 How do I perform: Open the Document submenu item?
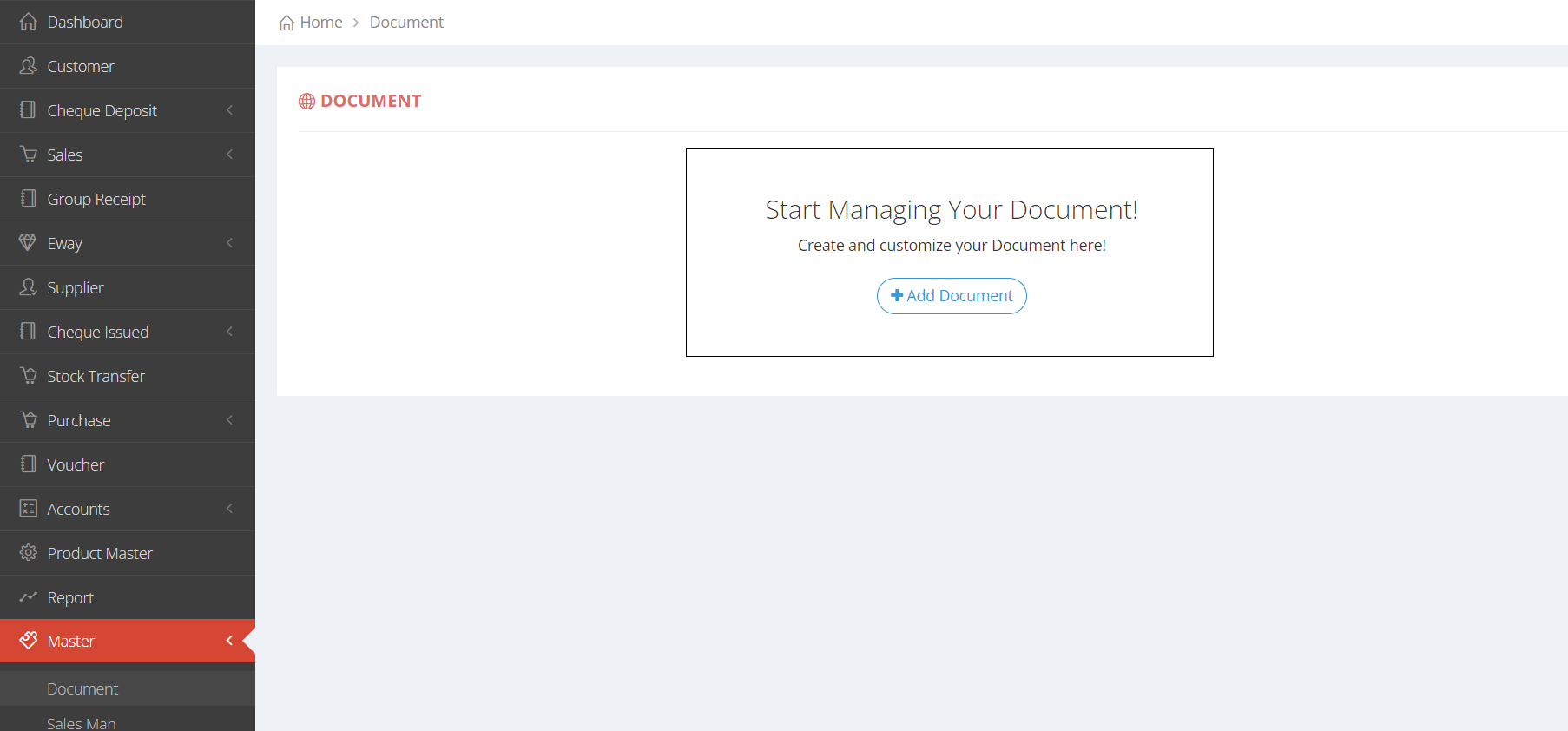coord(82,688)
